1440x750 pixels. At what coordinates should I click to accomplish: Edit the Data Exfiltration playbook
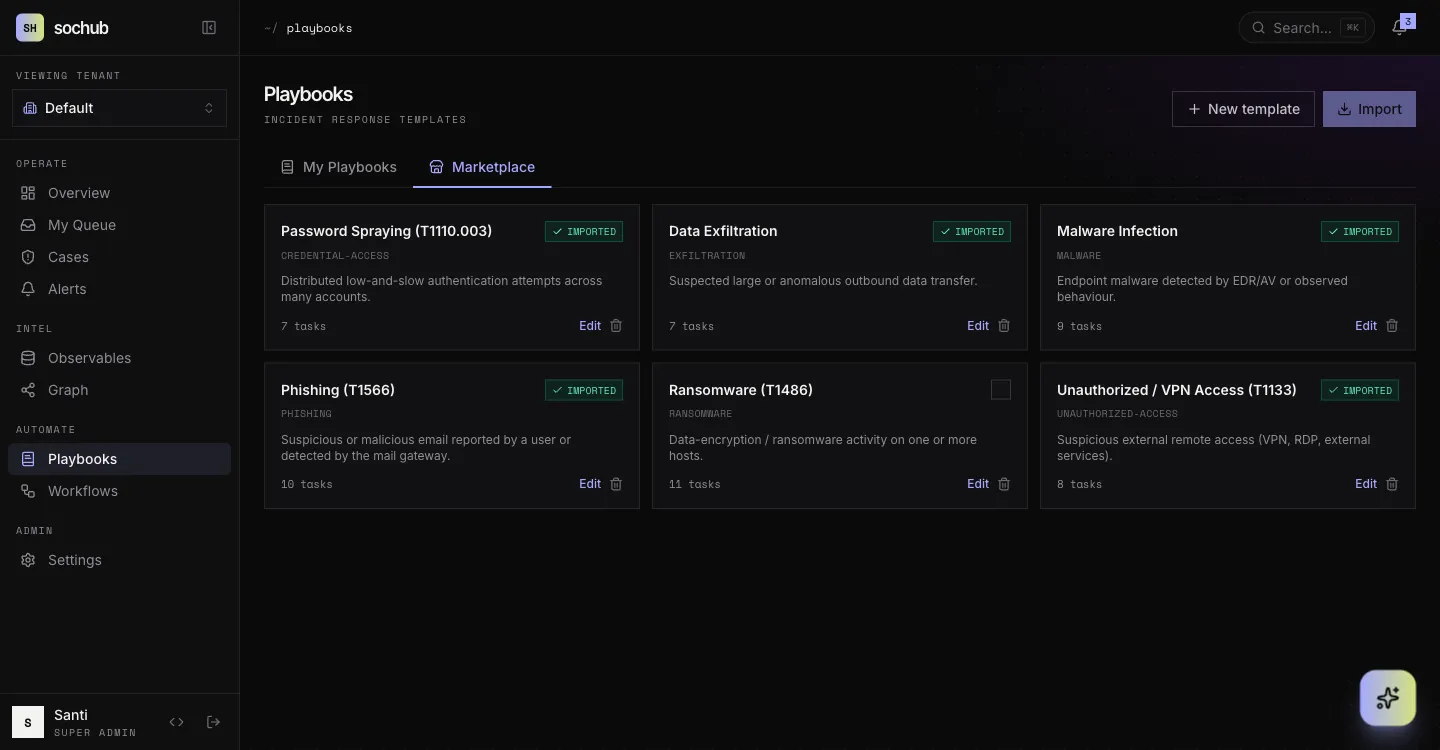(978, 326)
